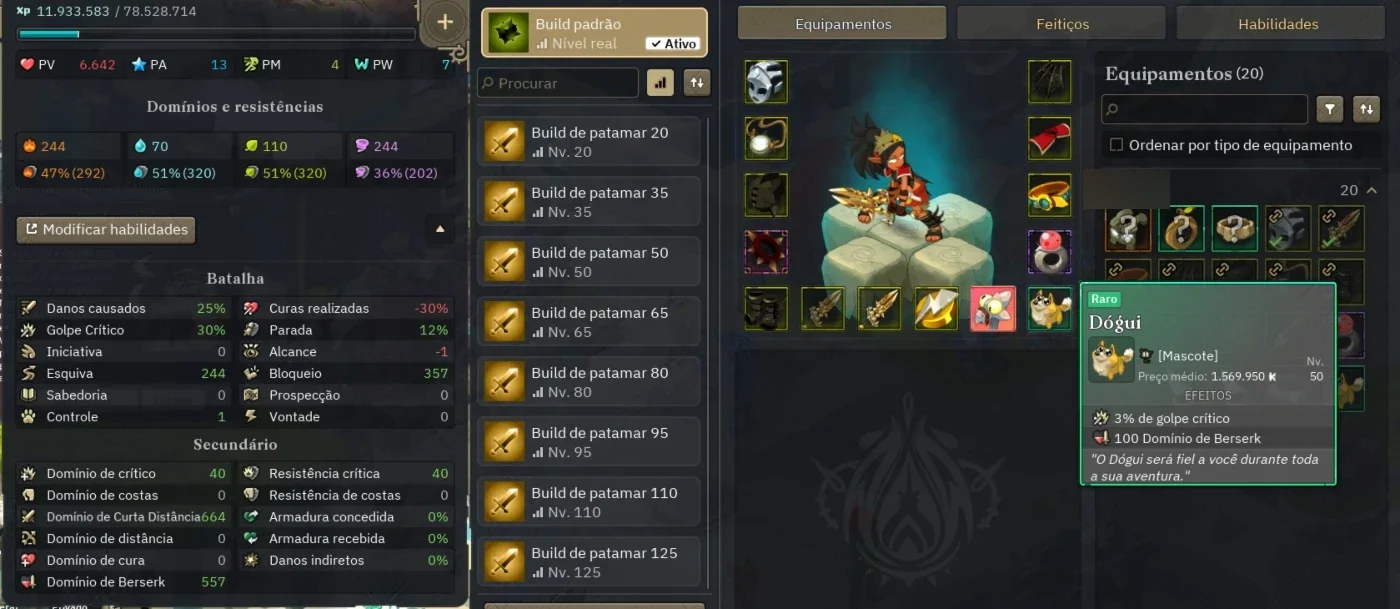Collapse the equipment list chevron beside 20

(x=1371, y=190)
